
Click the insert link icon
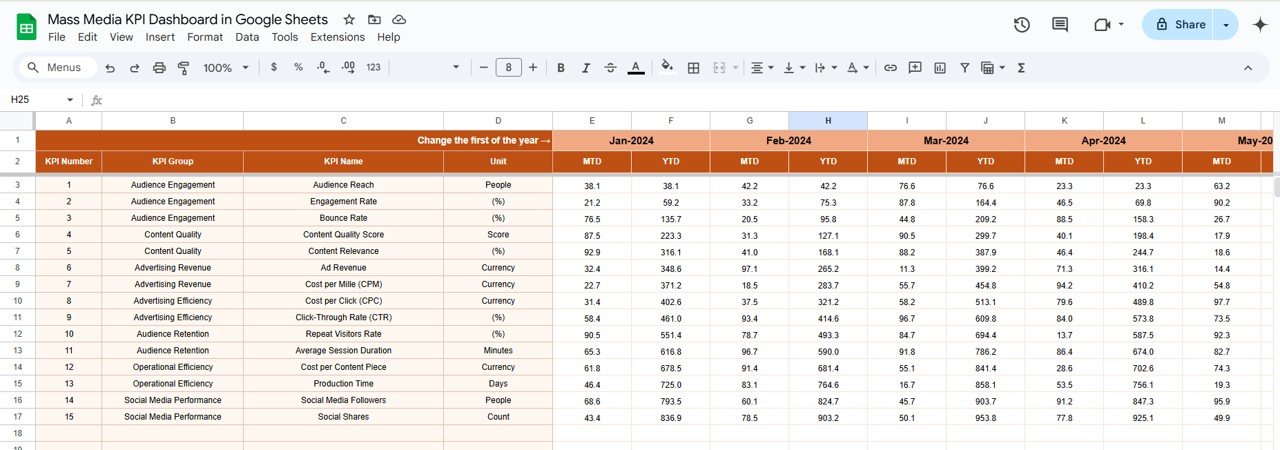point(890,68)
